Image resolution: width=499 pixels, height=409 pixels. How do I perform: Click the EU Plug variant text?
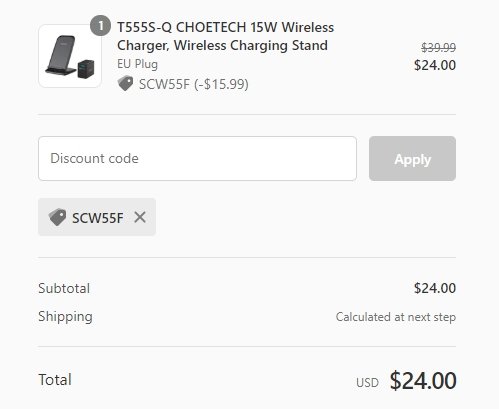tap(137, 64)
